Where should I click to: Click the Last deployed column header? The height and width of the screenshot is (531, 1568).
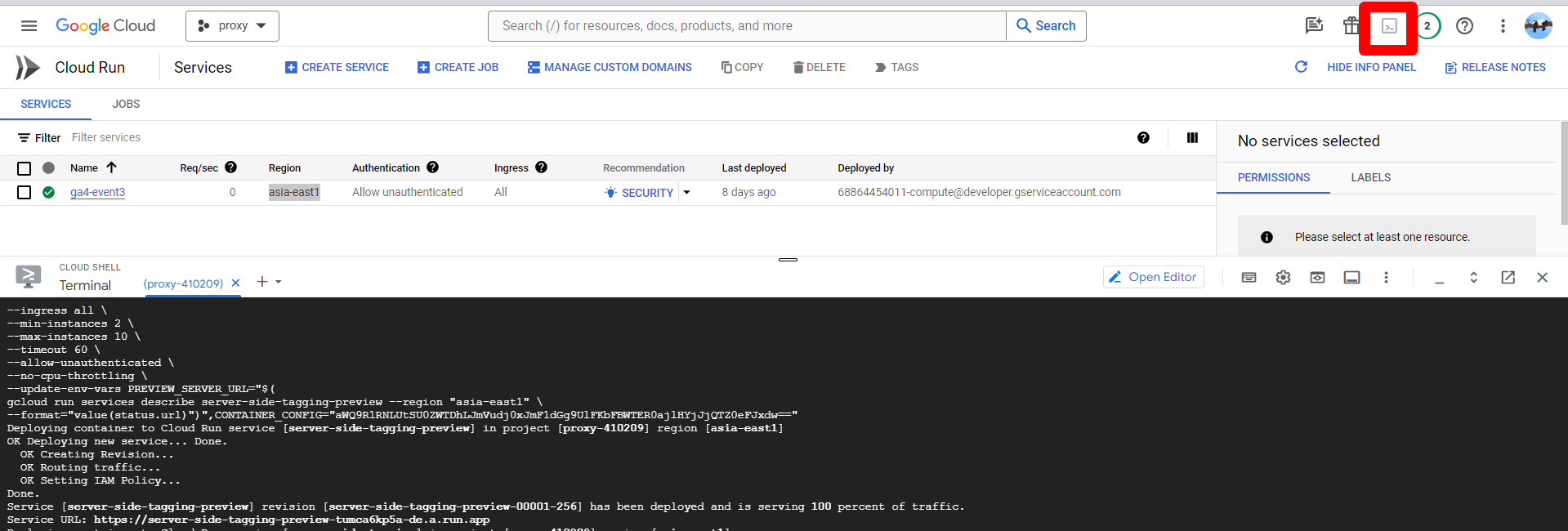[753, 167]
